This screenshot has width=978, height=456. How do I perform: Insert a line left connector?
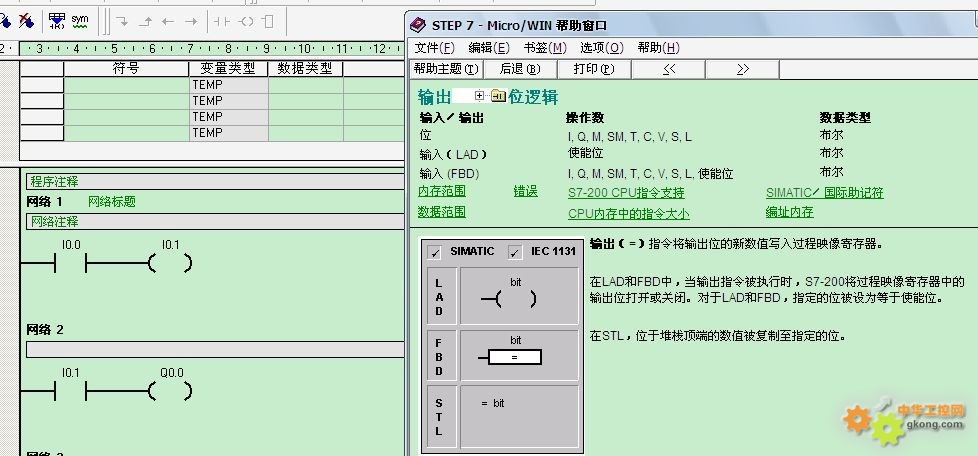(x=168, y=22)
